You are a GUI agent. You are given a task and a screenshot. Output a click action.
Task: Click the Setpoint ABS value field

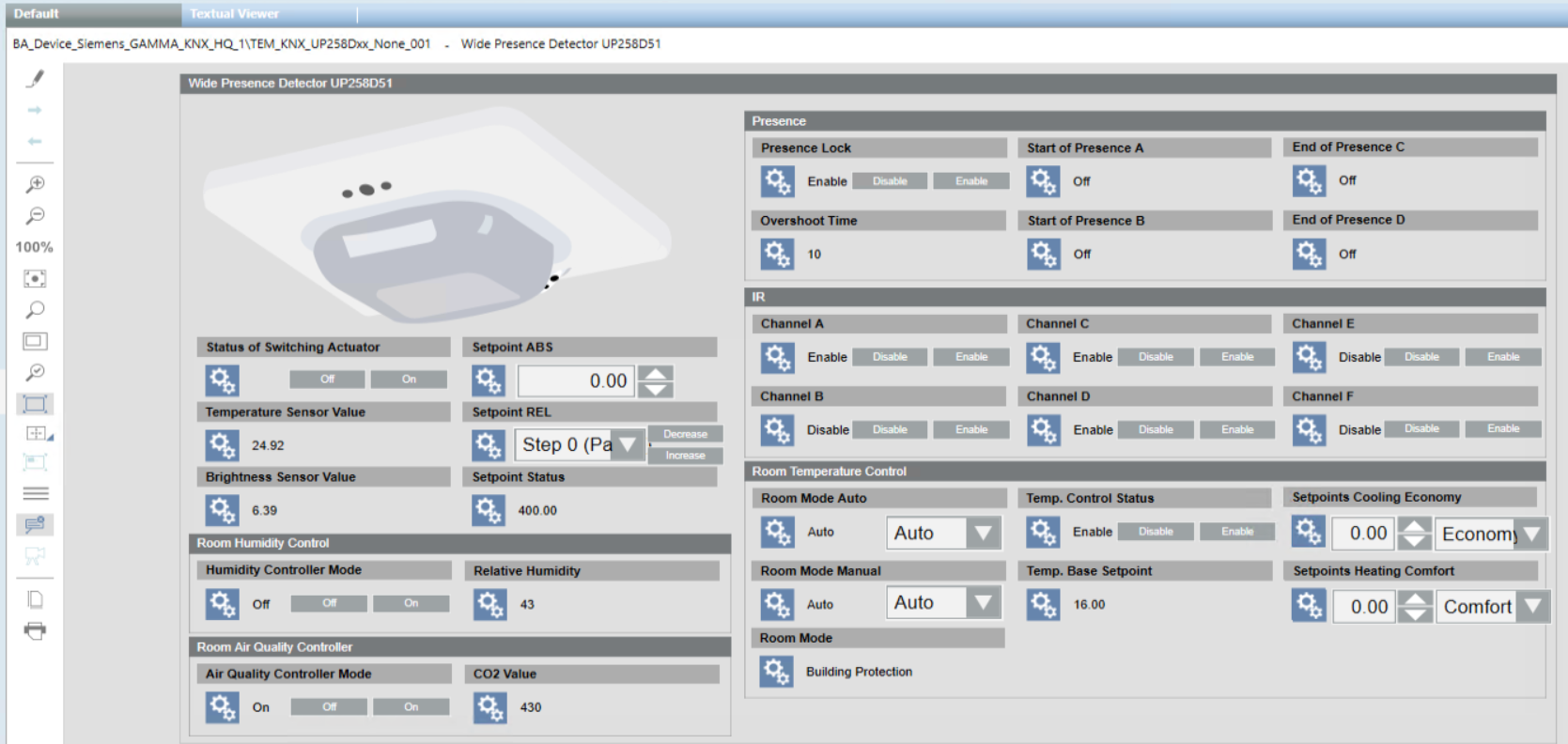pyautogui.click(x=575, y=380)
